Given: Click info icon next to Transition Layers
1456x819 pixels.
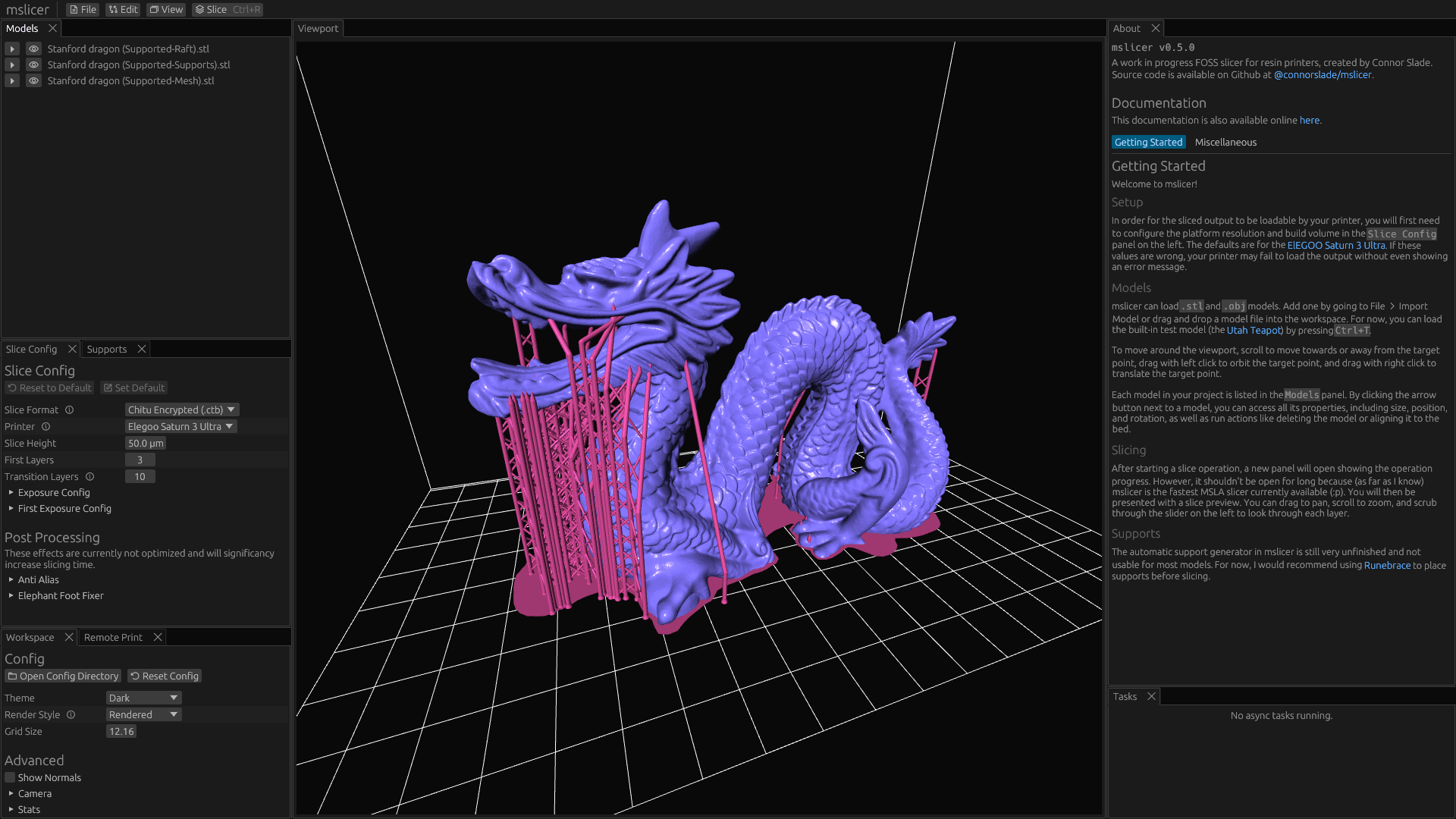Looking at the screenshot, I should 89,477.
